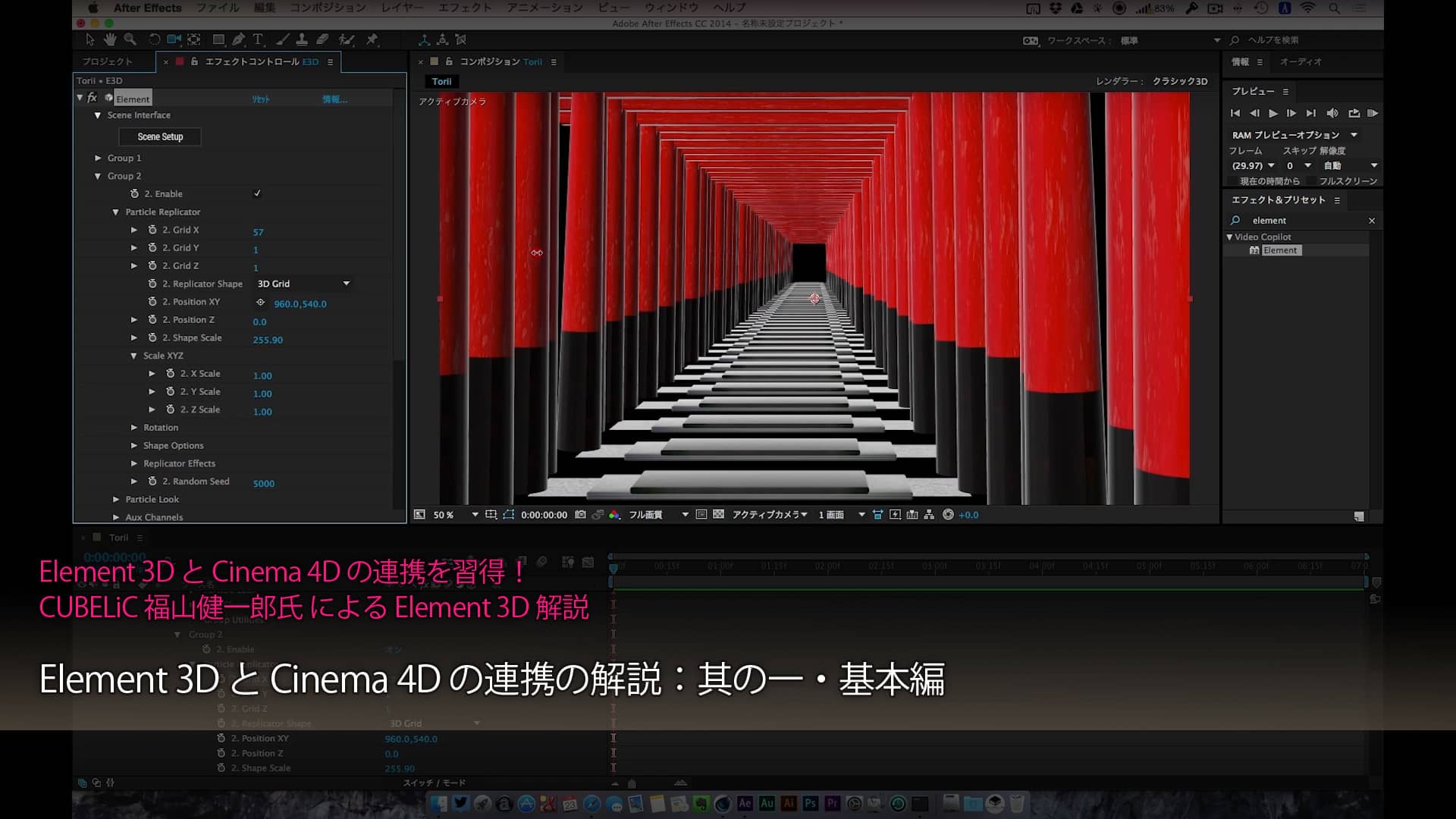Select the Pen tool
This screenshot has width=1456, height=819.
239,39
